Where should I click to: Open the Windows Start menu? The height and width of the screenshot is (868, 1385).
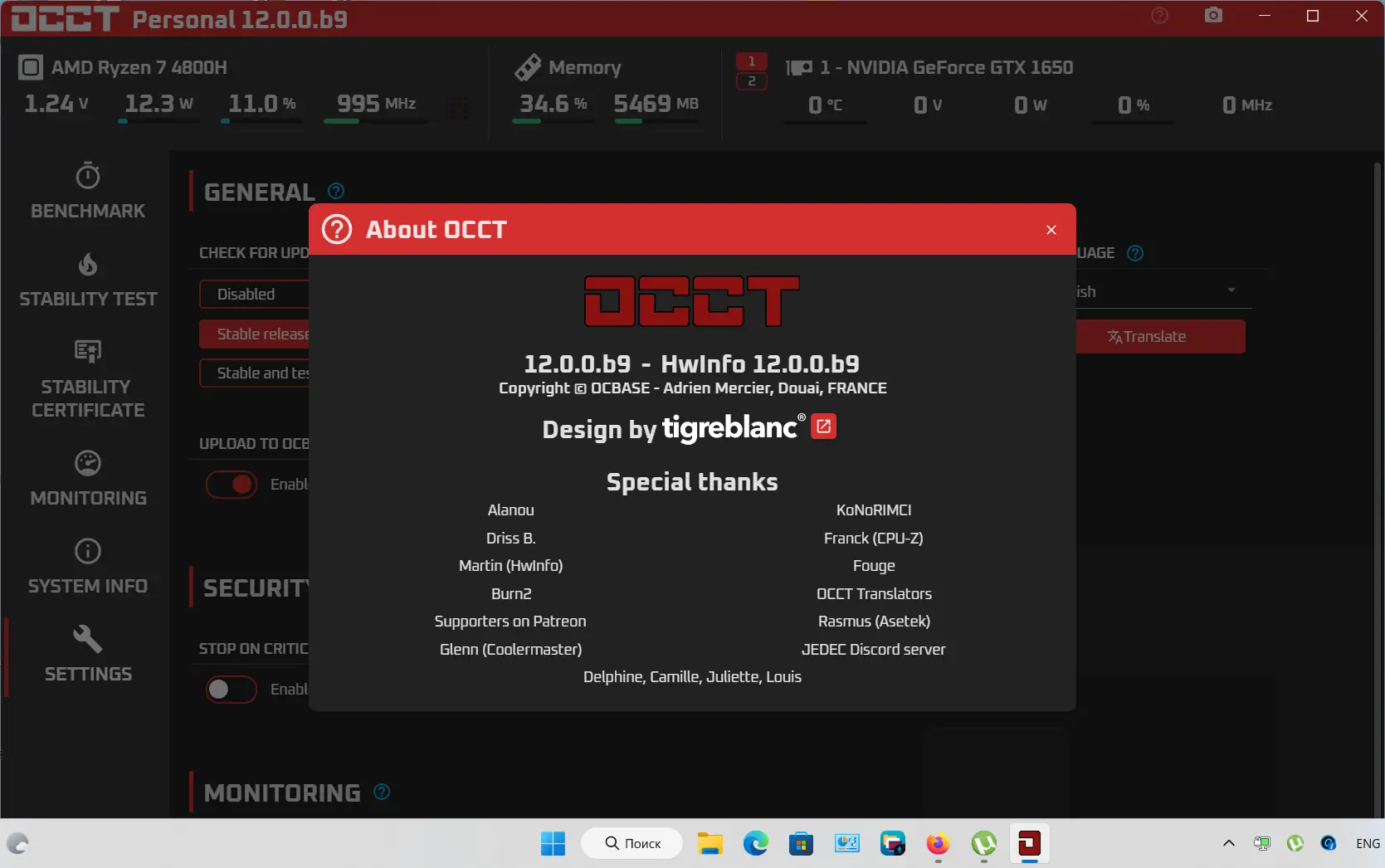(x=553, y=844)
